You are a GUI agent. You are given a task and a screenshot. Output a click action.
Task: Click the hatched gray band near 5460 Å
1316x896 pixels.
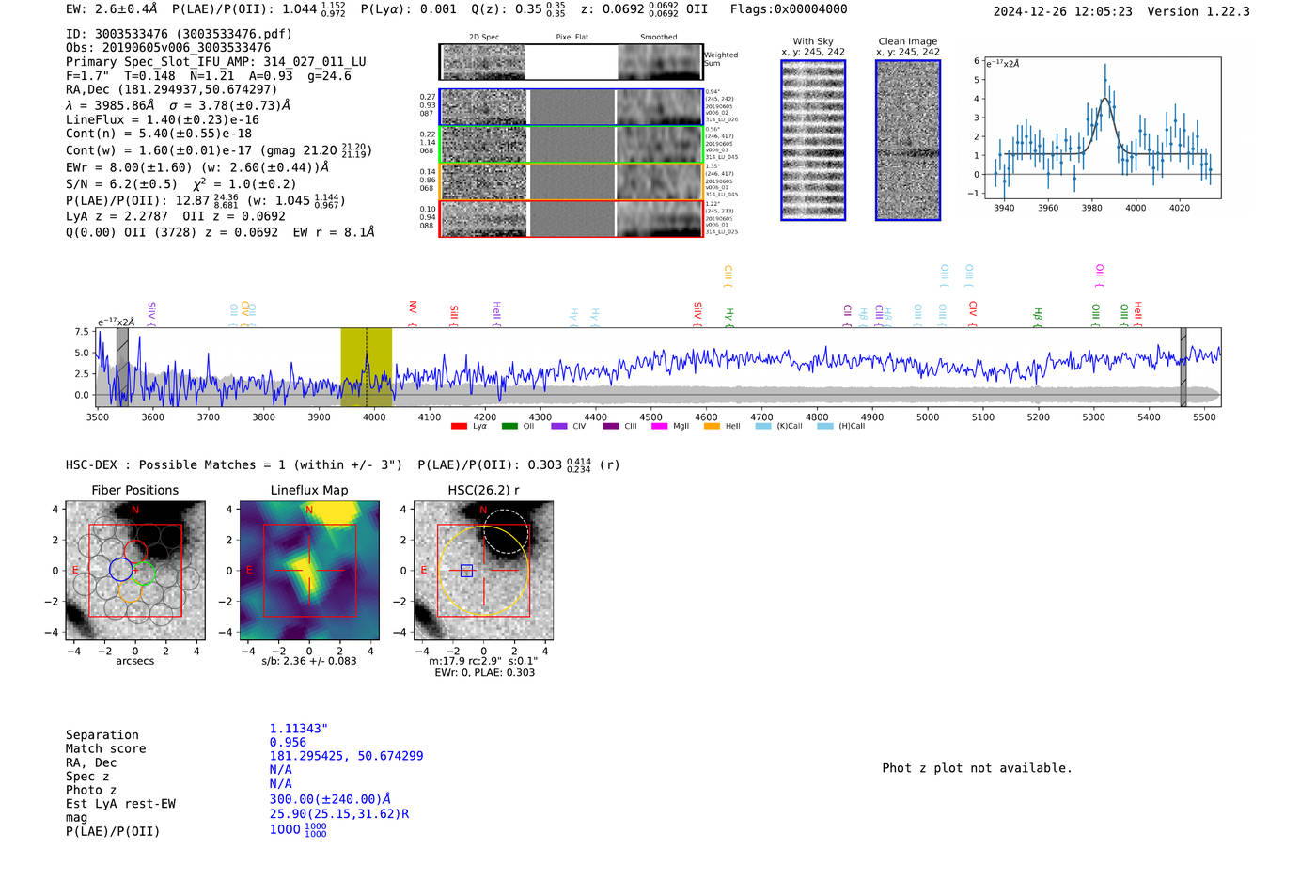click(1183, 368)
